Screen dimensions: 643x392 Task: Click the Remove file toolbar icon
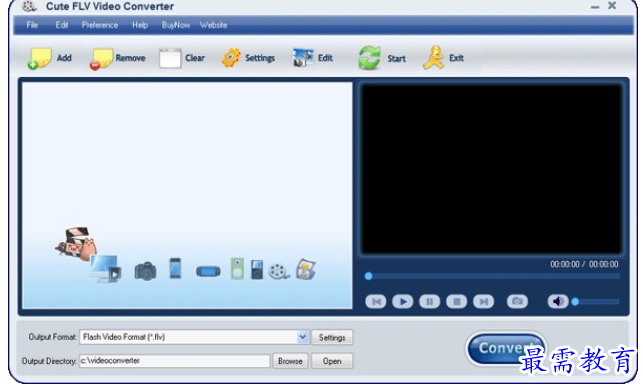(101, 59)
